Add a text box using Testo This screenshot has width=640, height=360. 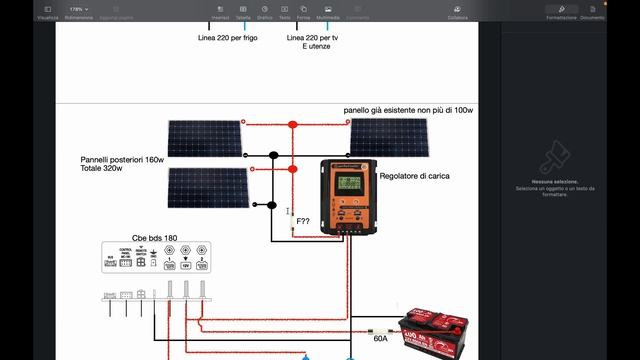284,12
